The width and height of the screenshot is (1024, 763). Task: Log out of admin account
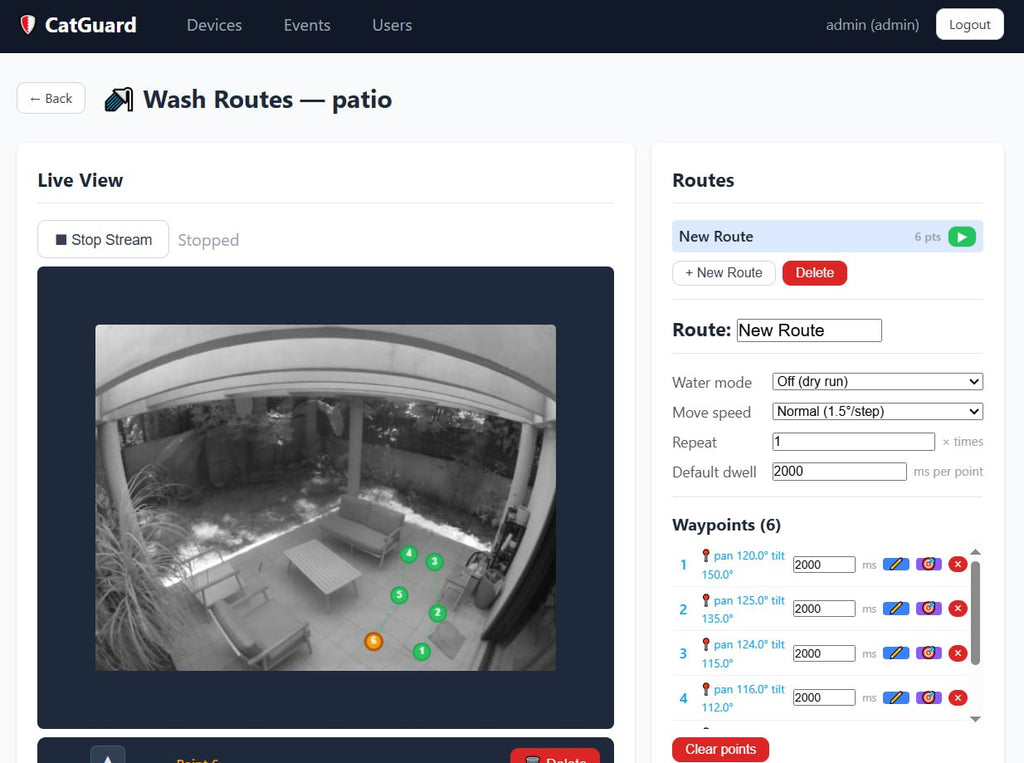tap(969, 24)
